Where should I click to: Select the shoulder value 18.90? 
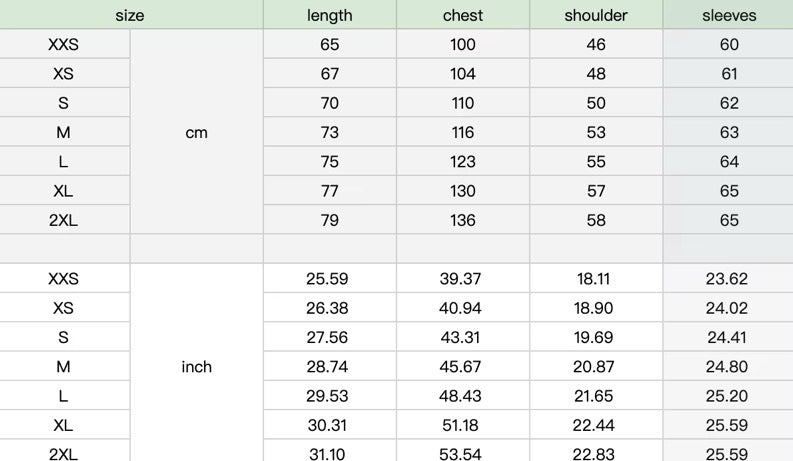coord(594,309)
